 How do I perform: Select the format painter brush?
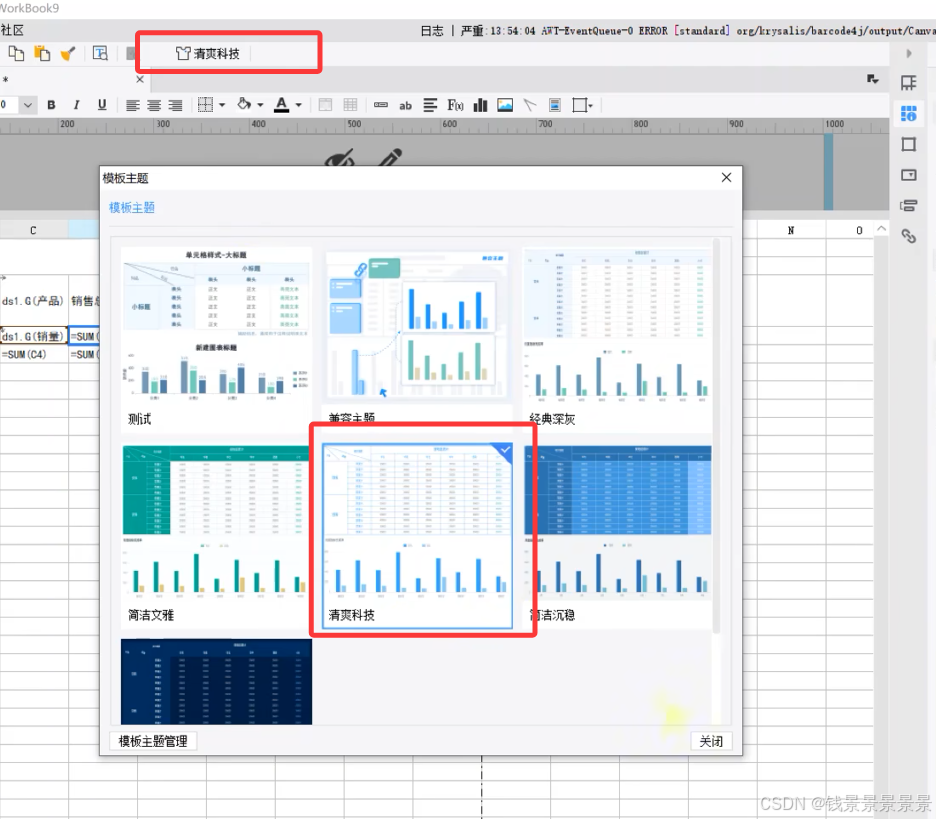(67, 54)
